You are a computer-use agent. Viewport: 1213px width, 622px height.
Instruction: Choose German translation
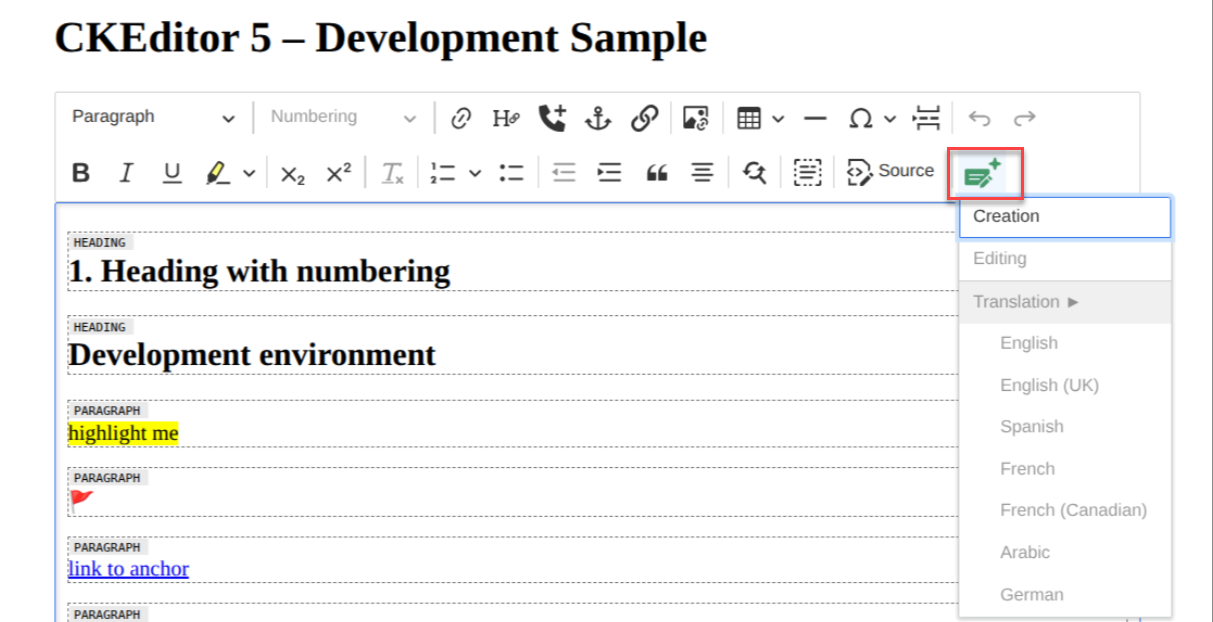(1065, 594)
